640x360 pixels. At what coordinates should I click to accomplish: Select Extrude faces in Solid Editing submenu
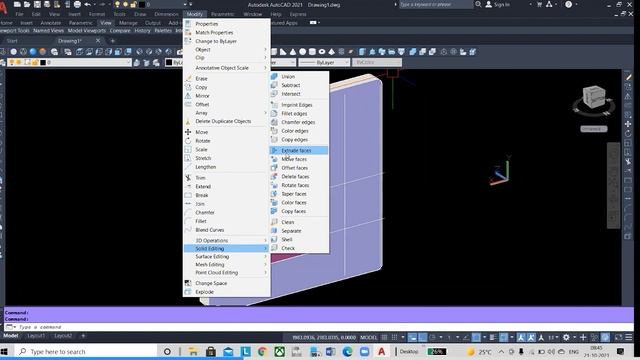click(298, 150)
